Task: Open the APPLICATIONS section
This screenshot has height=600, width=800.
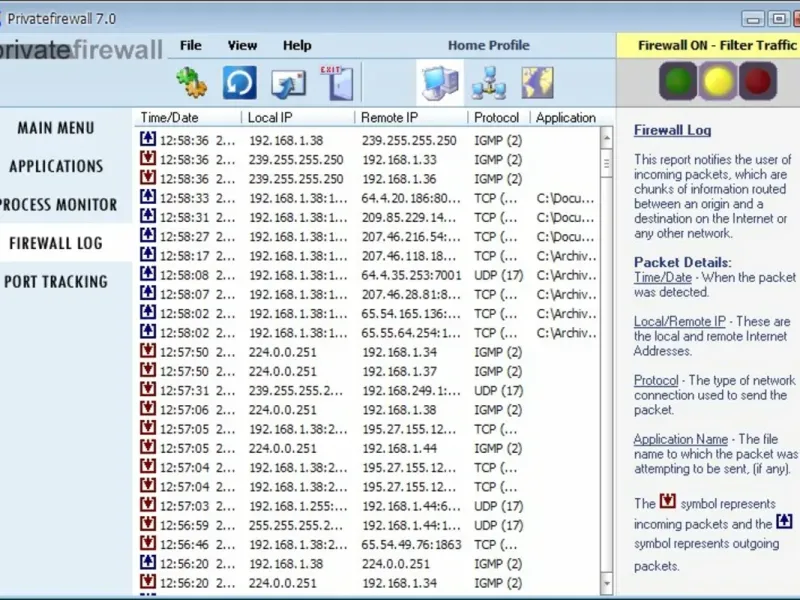Action: pos(56,166)
